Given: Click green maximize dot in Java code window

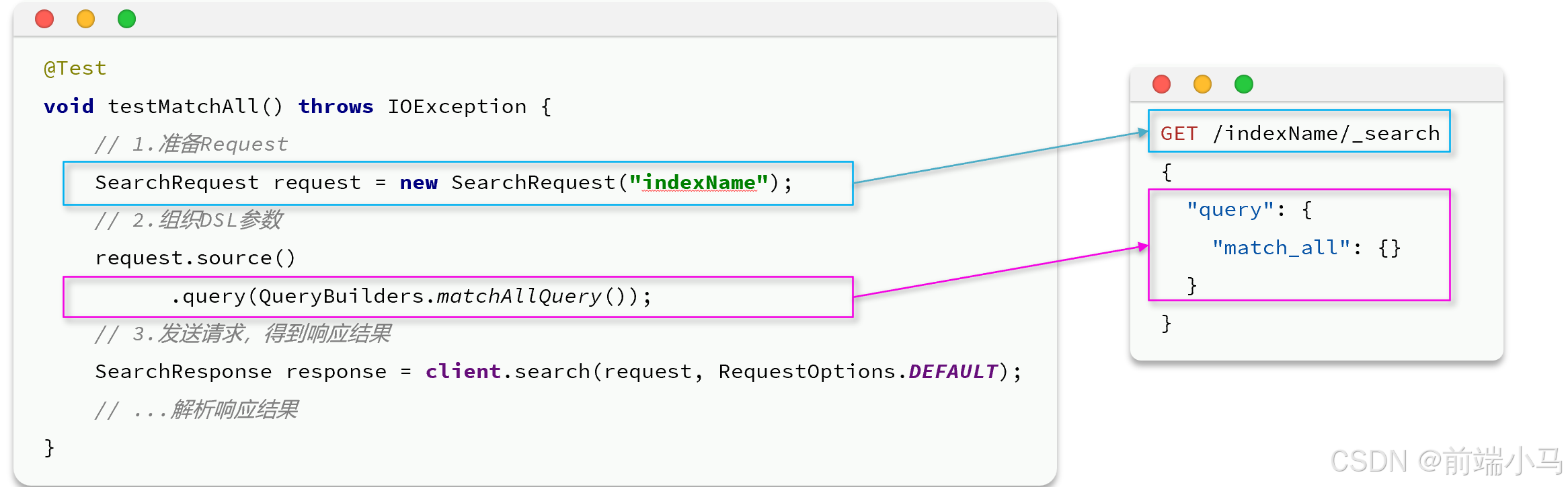Looking at the screenshot, I should click(126, 19).
